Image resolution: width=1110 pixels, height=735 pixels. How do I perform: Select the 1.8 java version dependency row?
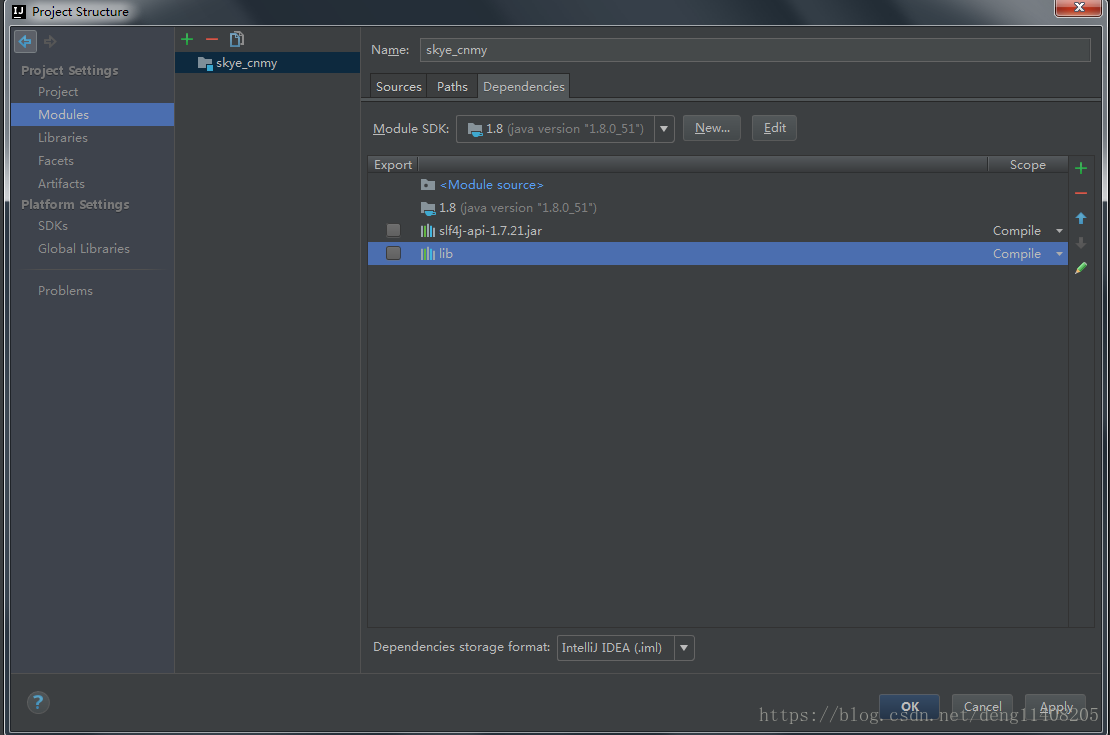[717, 207]
